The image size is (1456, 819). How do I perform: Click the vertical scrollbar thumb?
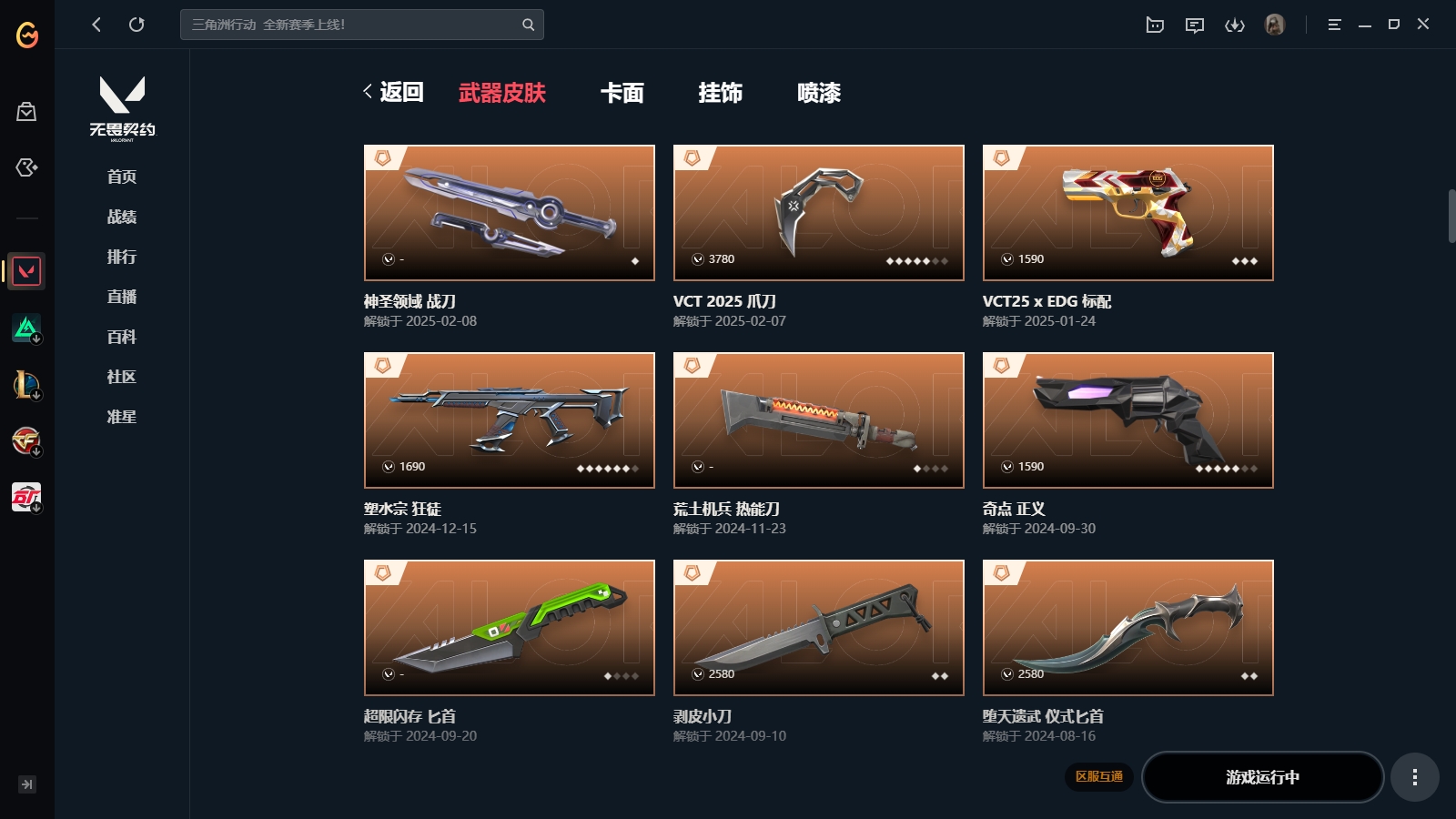pyautogui.click(x=1451, y=216)
